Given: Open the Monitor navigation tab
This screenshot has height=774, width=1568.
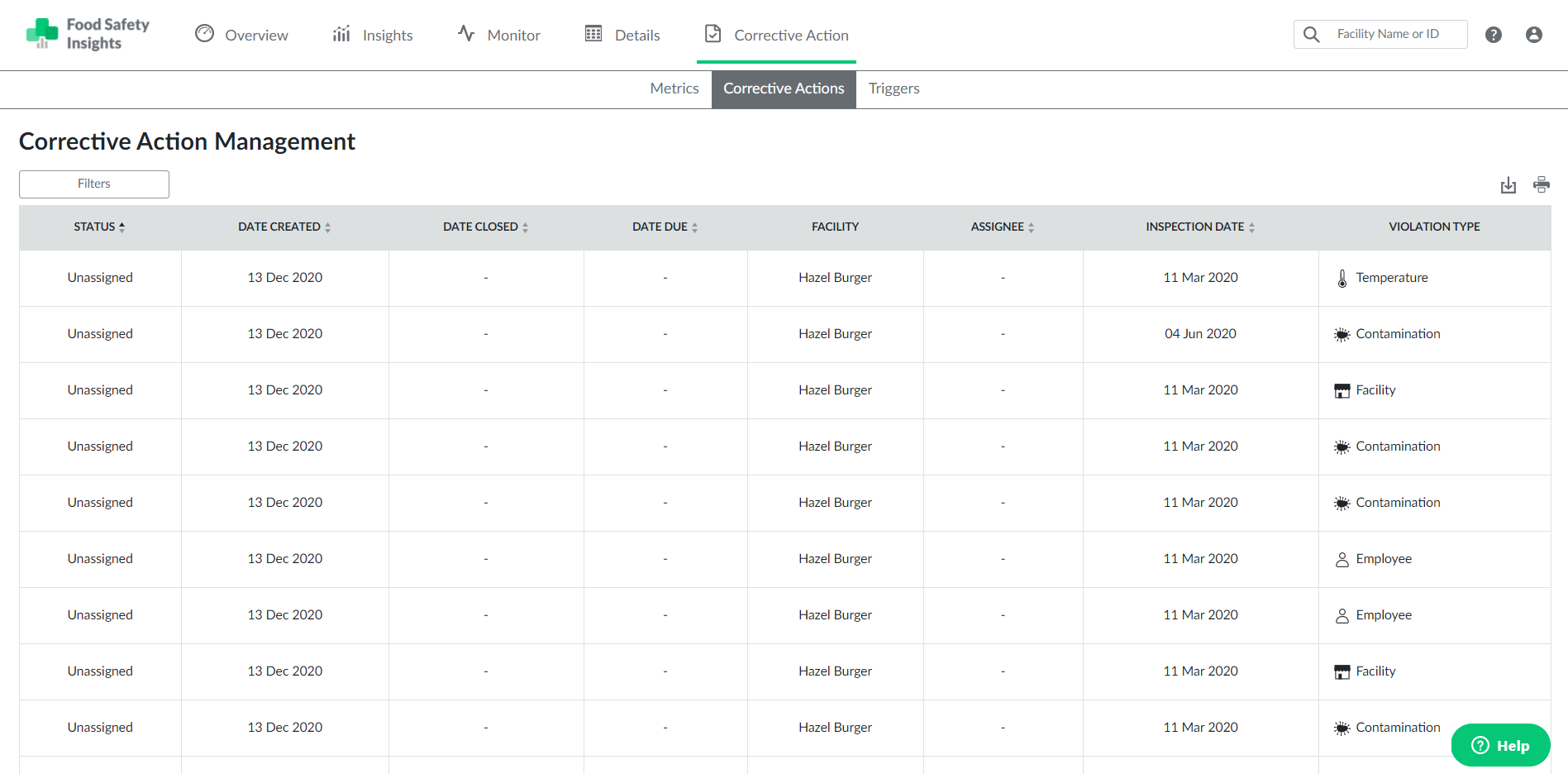Looking at the screenshot, I should click(x=499, y=35).
